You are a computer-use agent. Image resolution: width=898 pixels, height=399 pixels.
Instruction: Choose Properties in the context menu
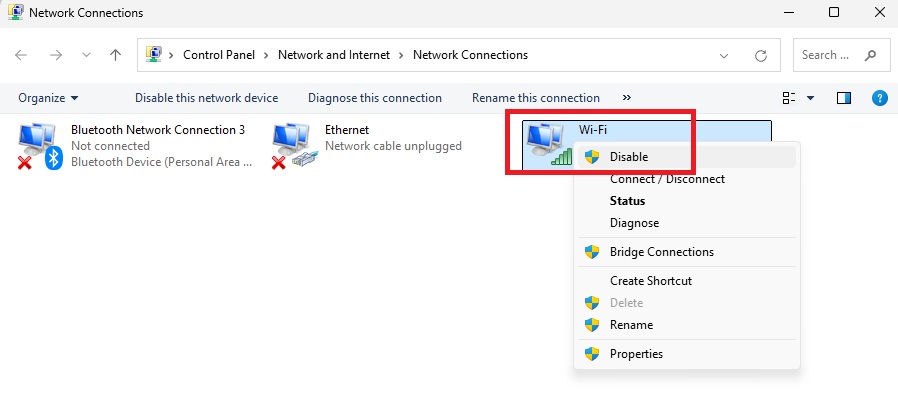click(x=686, y=354)
